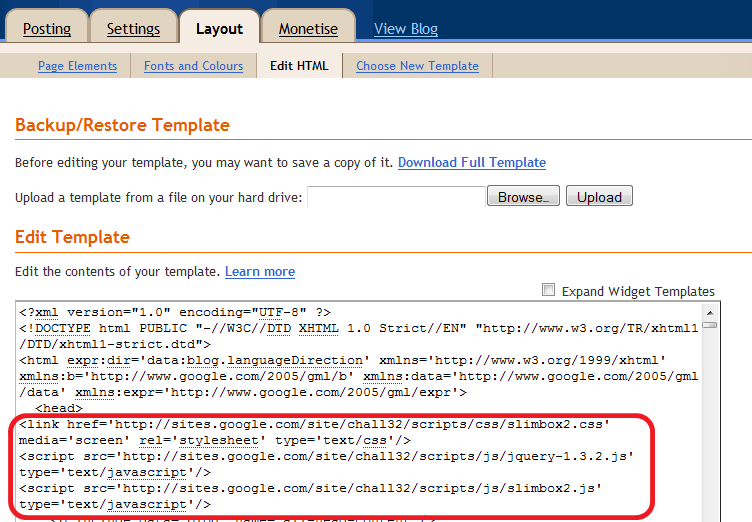The height and width of the screenshot is (522, 752).
Task: Click the scroll up arrow of template editor
Action: 710,312
